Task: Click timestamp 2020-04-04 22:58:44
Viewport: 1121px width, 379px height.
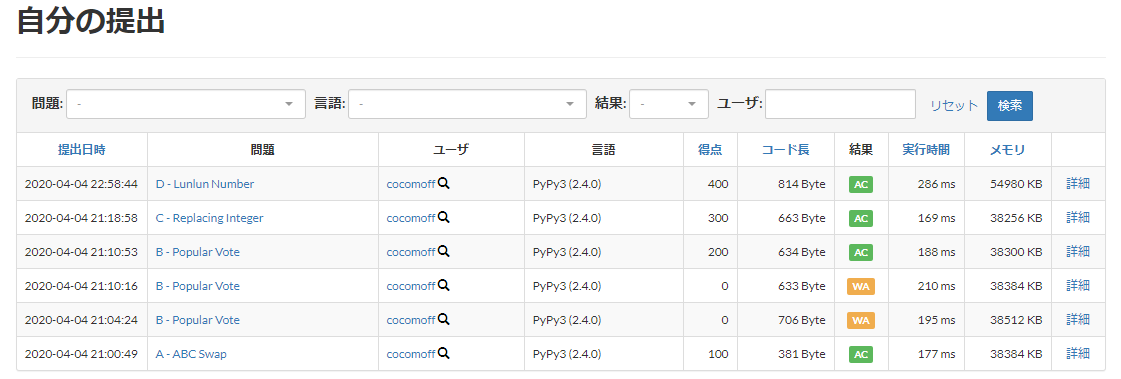Action: (82, 184)
